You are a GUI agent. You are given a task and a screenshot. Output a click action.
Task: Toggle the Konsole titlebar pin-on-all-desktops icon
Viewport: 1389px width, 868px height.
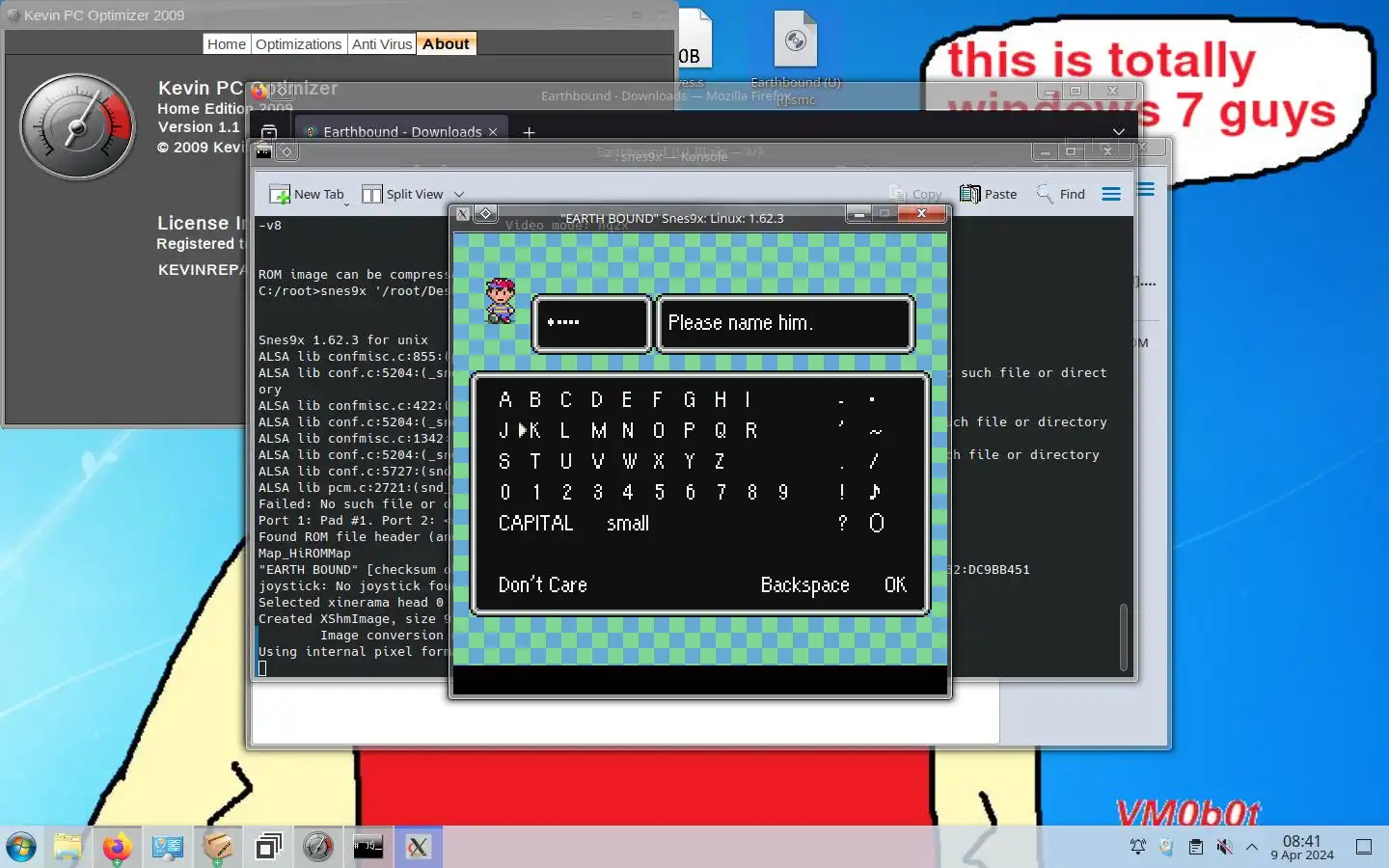pyautogui.click(x=286, y=151)
